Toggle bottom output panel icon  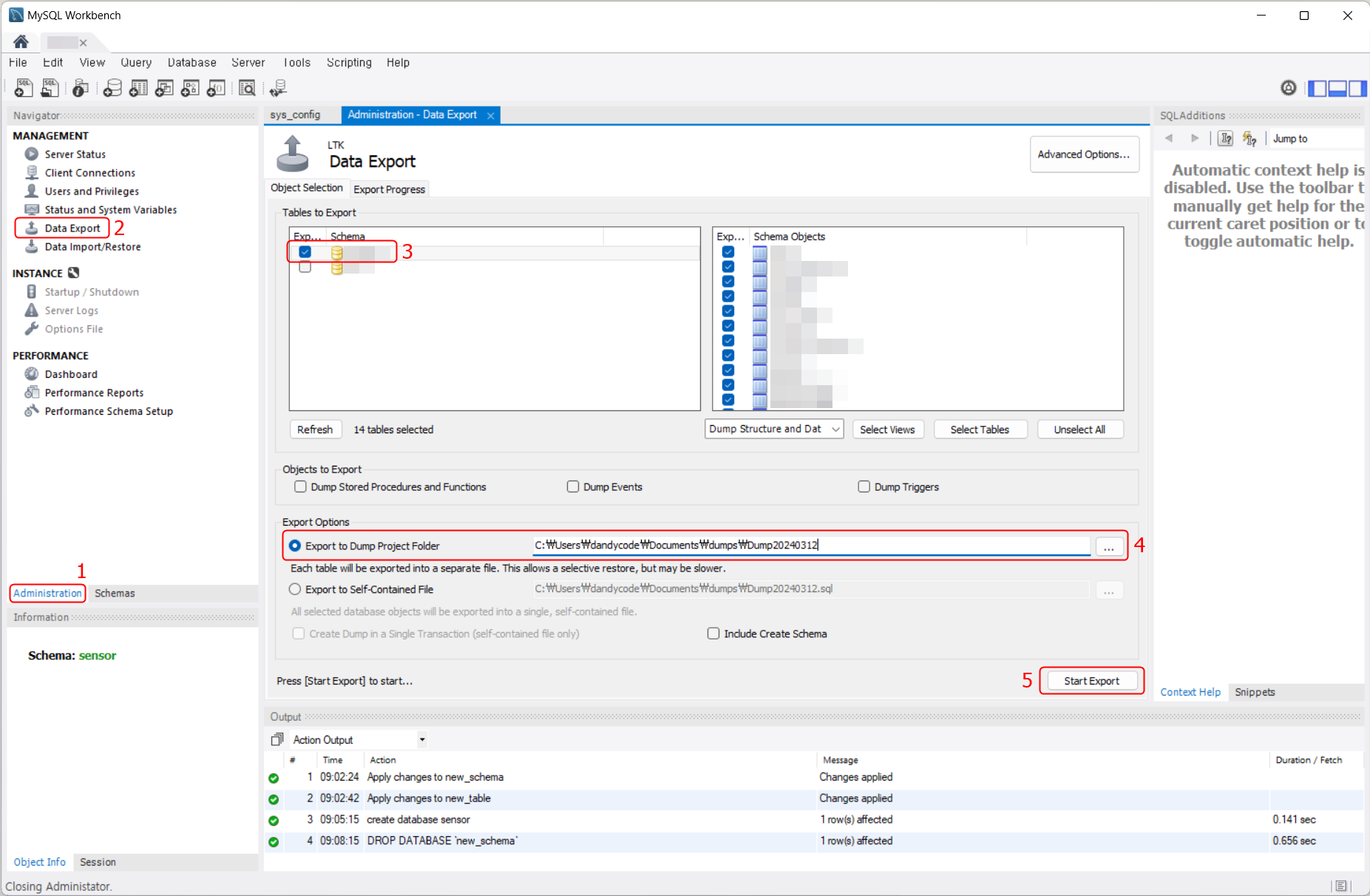(x=1337, y=89)
